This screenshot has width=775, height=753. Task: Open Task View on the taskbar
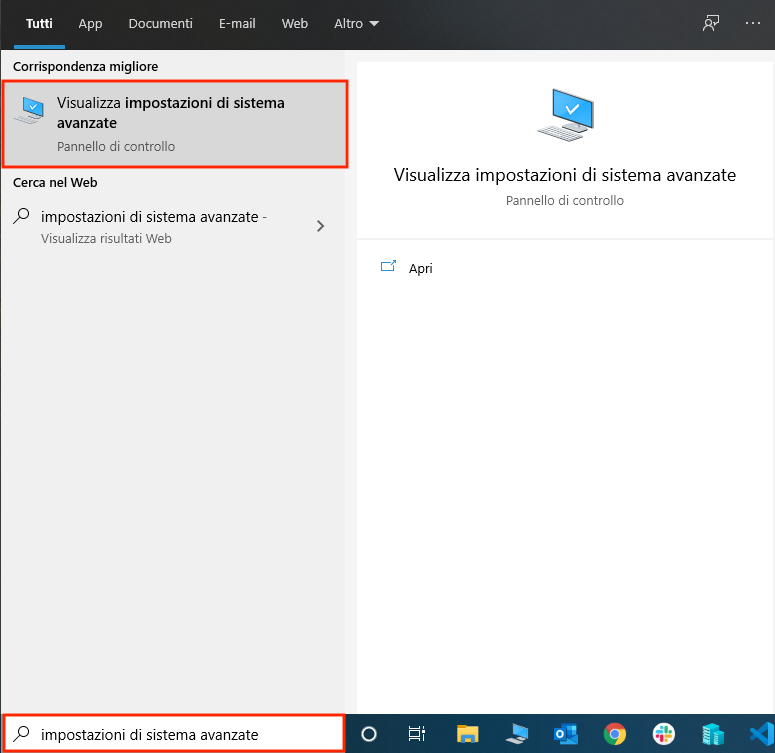click(x=417, y=734)
